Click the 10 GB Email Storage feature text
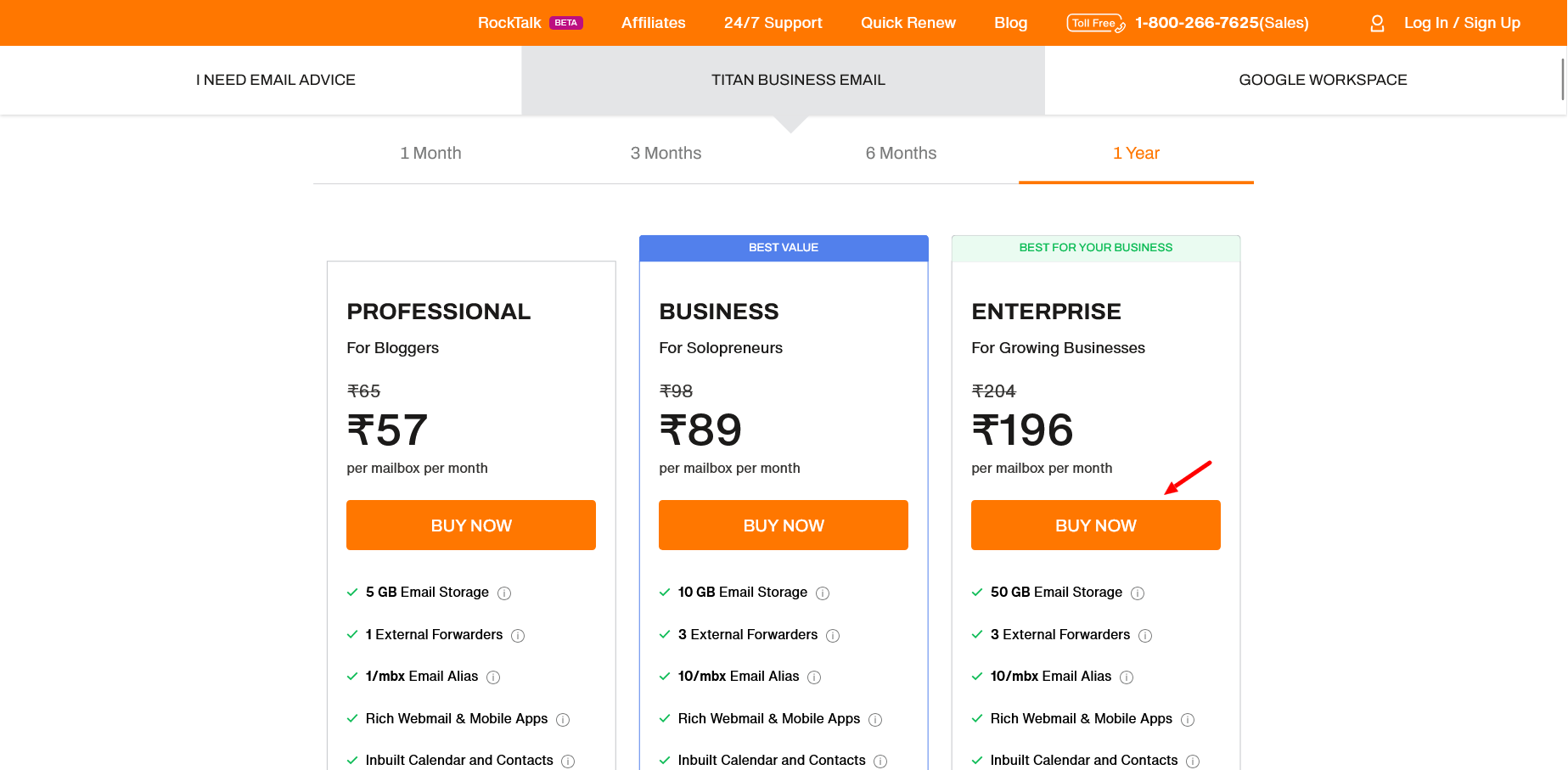1568x770 pixels. [743, 593]
